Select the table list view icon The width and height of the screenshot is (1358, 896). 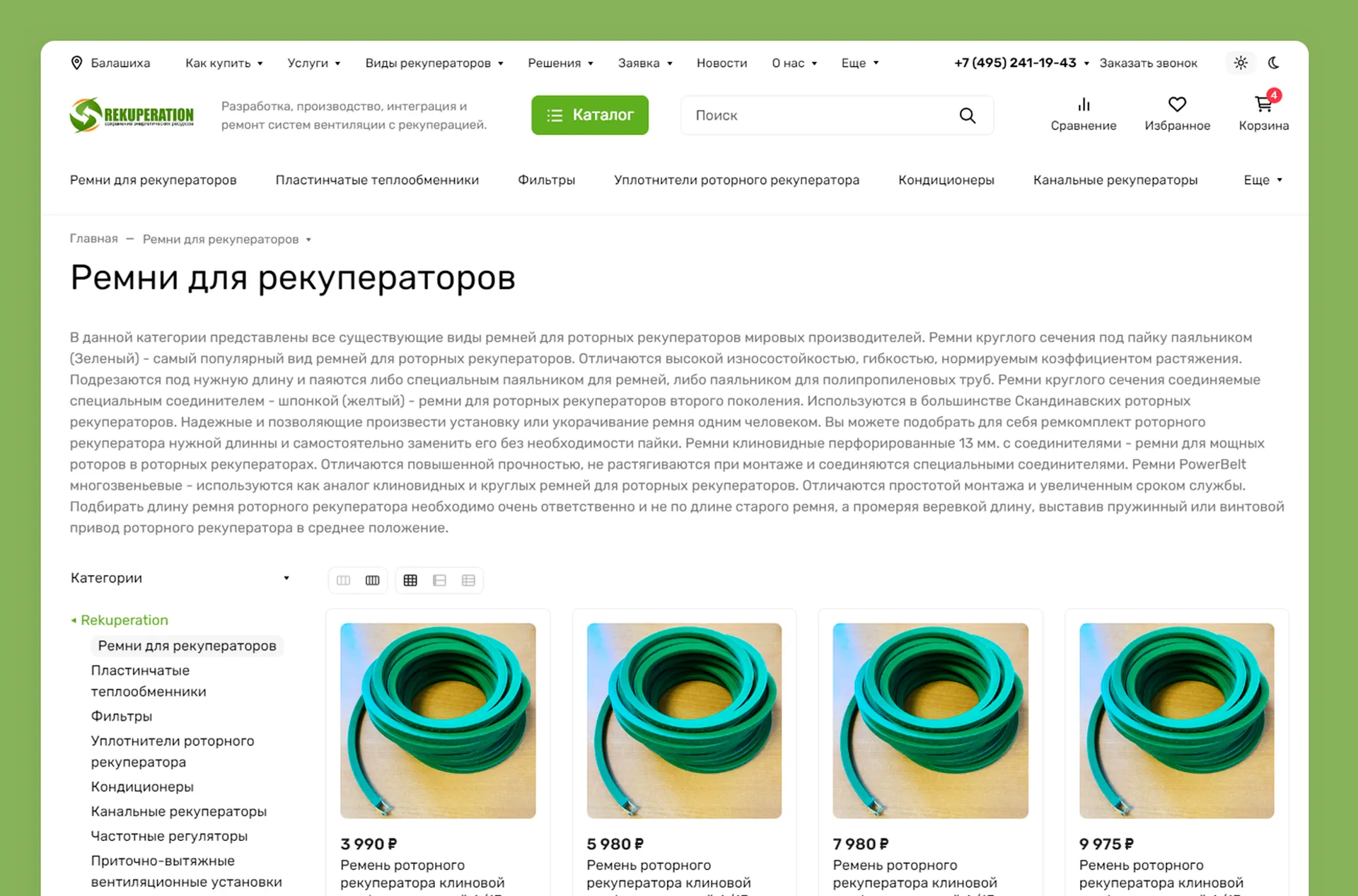point(468,580)
